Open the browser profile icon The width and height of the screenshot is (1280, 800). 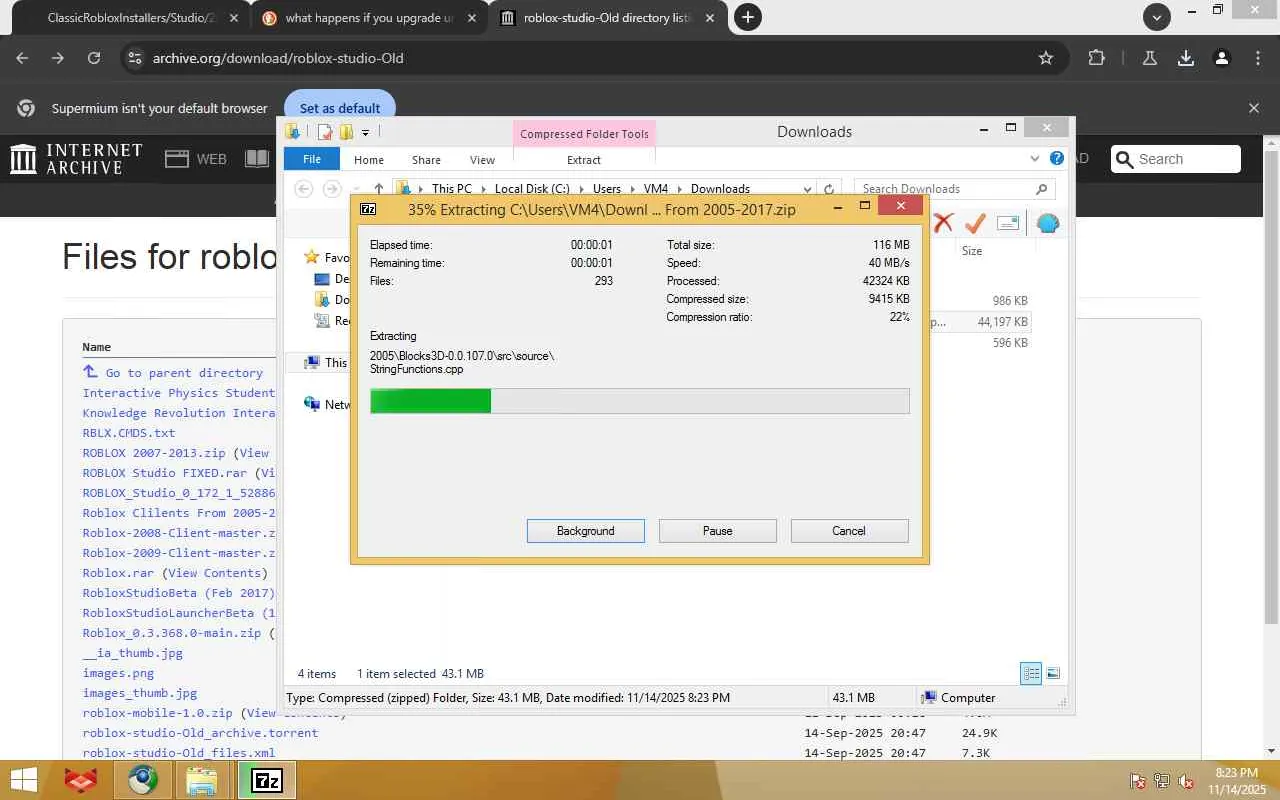(1222, 58)
